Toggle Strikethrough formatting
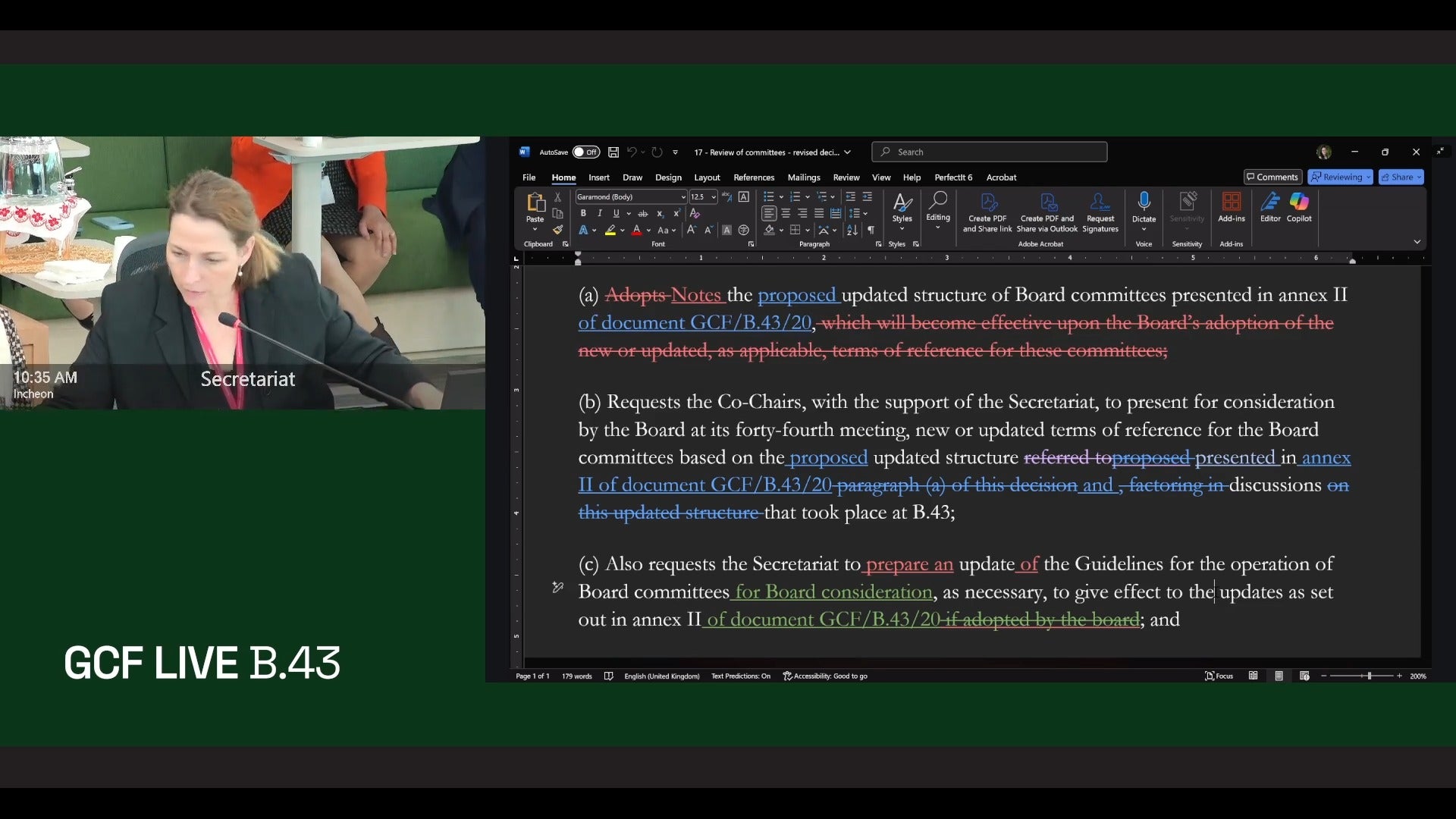 click(x=643, y=213)
